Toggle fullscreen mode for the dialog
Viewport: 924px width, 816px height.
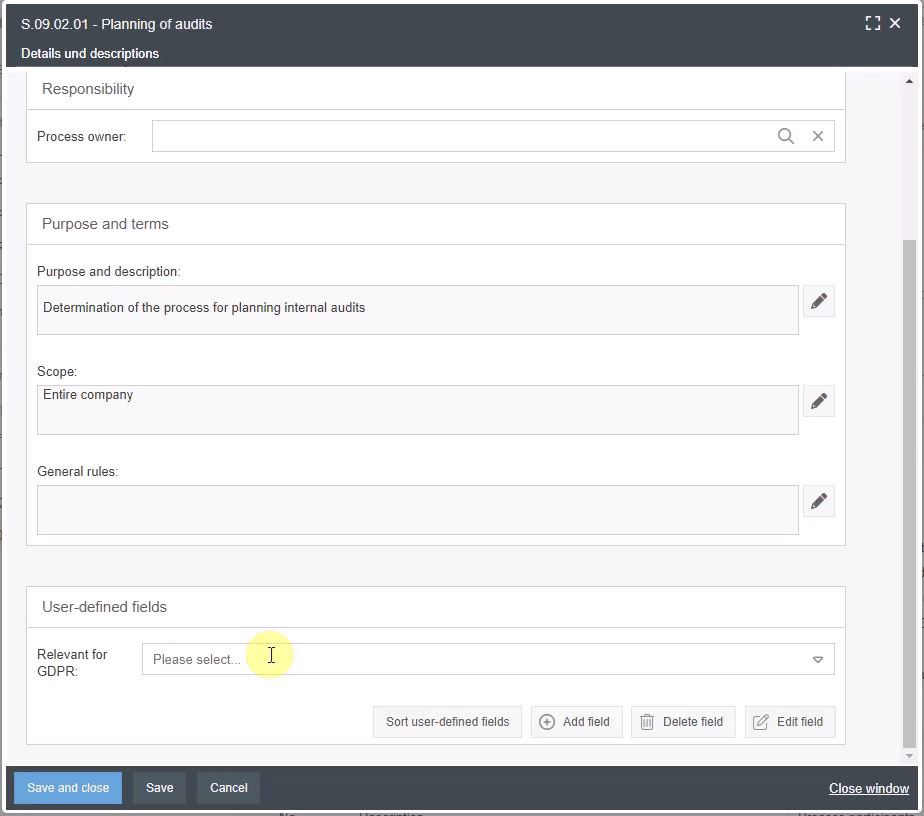point(872,23)
